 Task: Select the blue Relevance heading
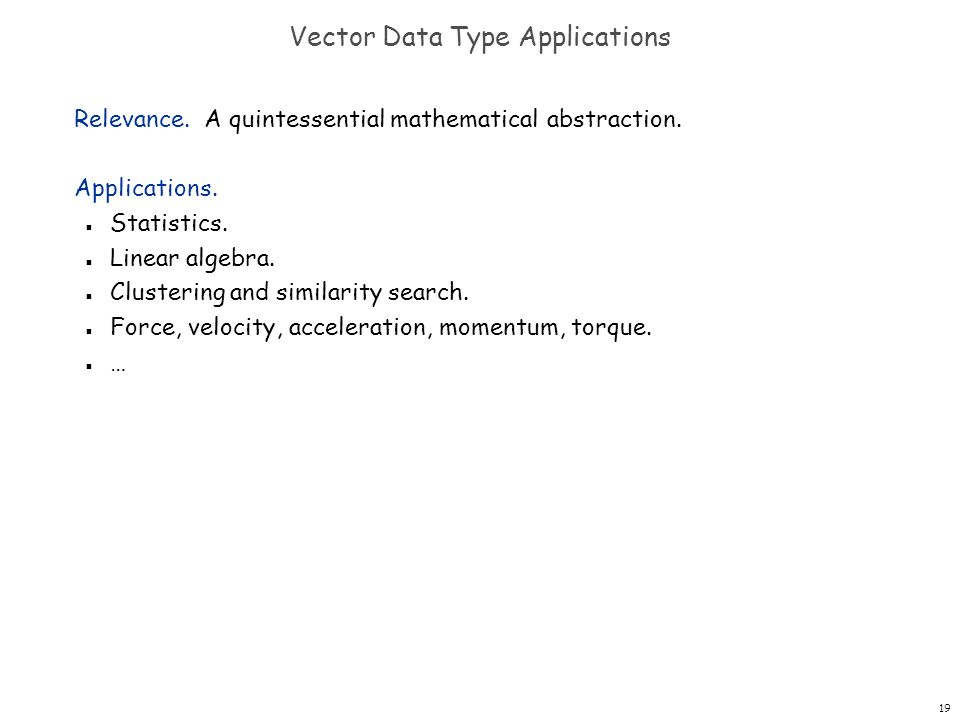point(132,119)
